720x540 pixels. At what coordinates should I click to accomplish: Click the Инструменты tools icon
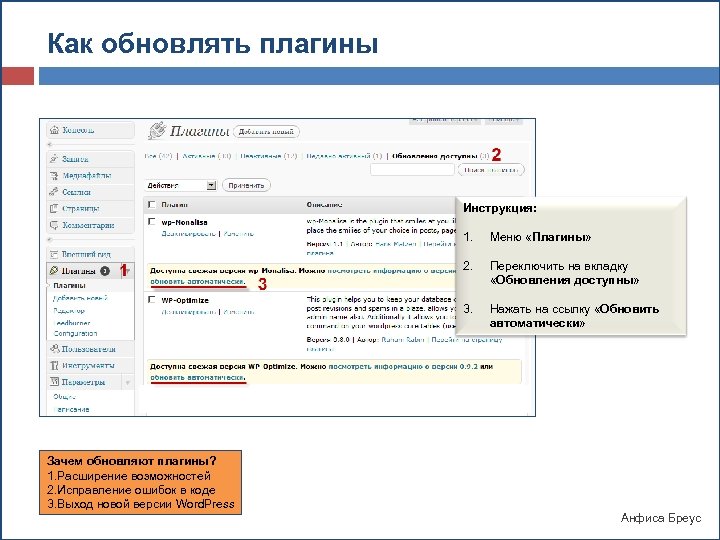pyautogui.click(x=54, y=366)
